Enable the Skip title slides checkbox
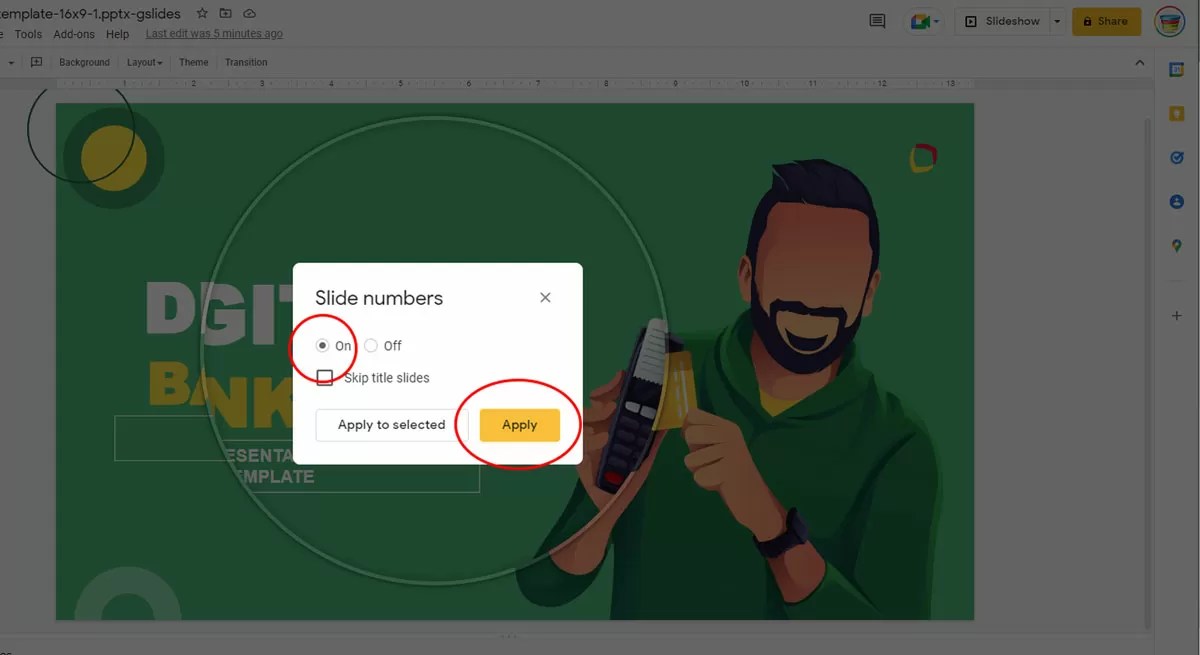Image resolution: width=1200 pixels, height=655 pixels. tap(324, 377)
